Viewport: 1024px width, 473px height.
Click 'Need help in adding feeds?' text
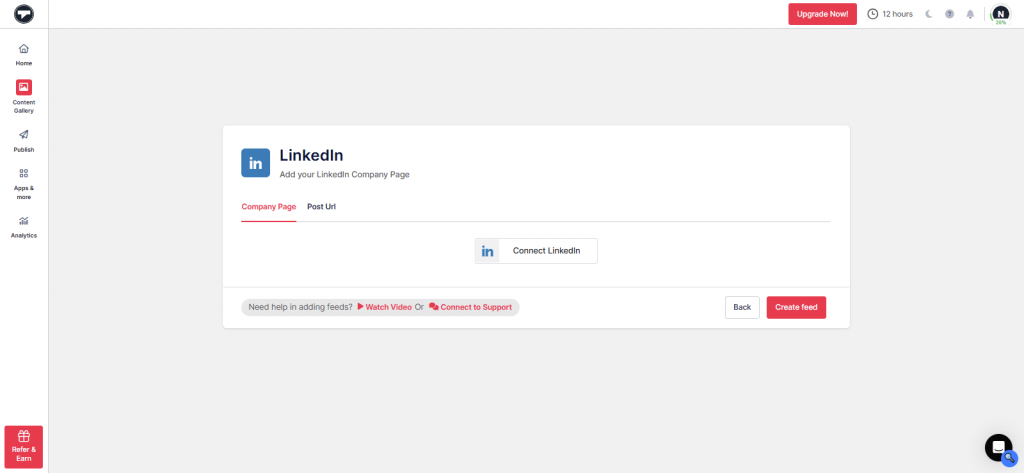pos(300,307)
